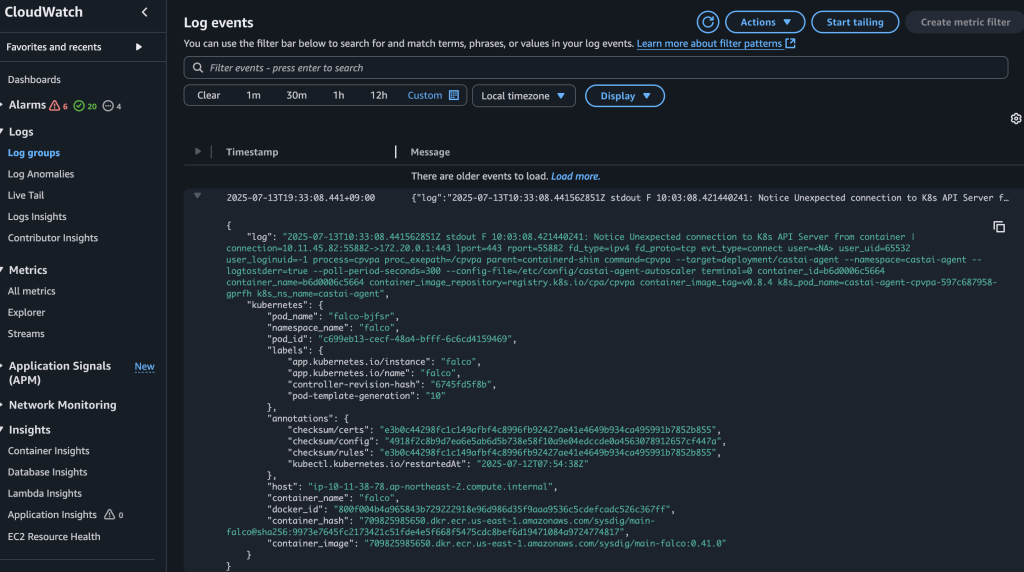Image resolution: width=1024 pixels, height=572 pixels.
Task: Select the 1h time range
Action: (x=338, y=95)
